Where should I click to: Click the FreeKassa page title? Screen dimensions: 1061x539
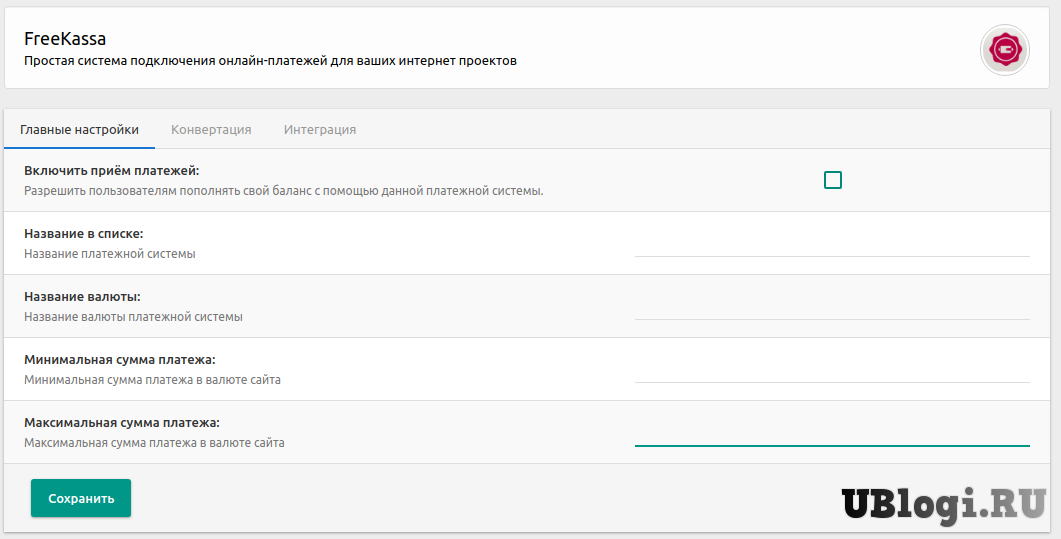65,39
